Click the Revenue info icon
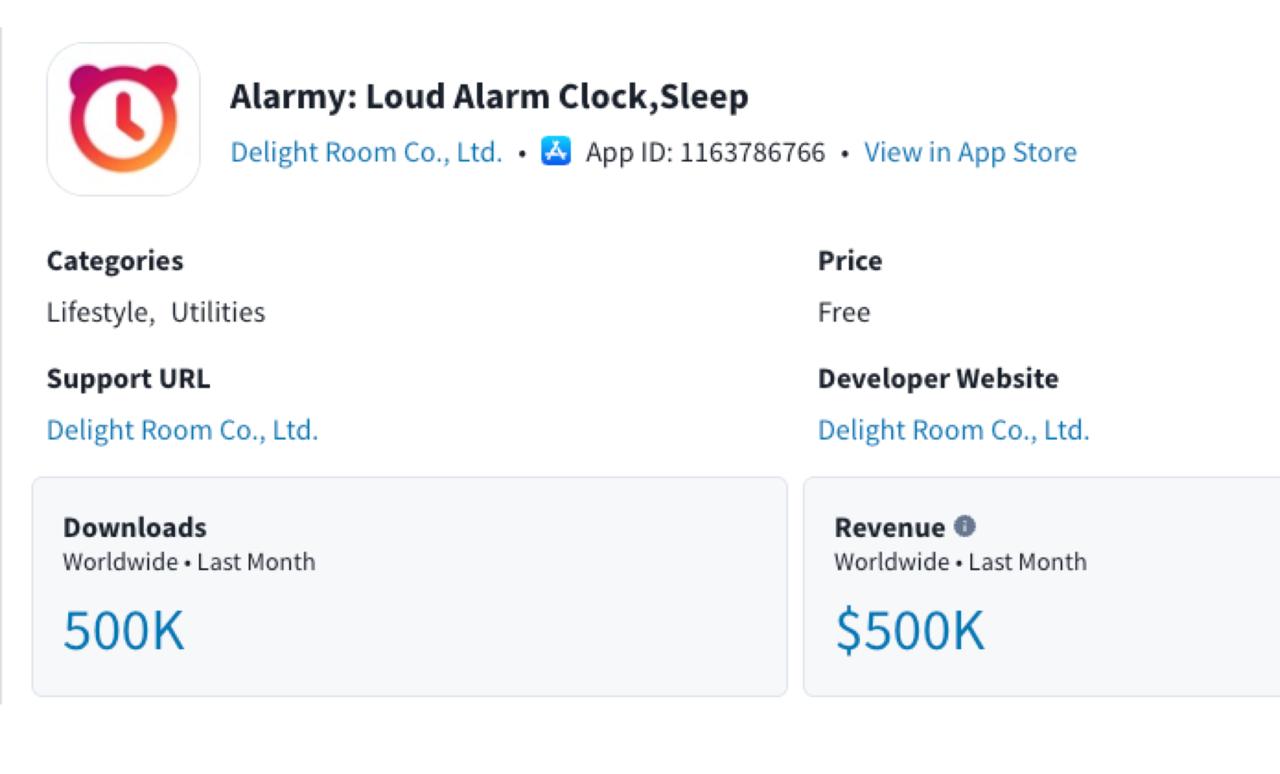The height and width of the screenshot is (774, 1280). pyautogui.click(x=964, y=526)
